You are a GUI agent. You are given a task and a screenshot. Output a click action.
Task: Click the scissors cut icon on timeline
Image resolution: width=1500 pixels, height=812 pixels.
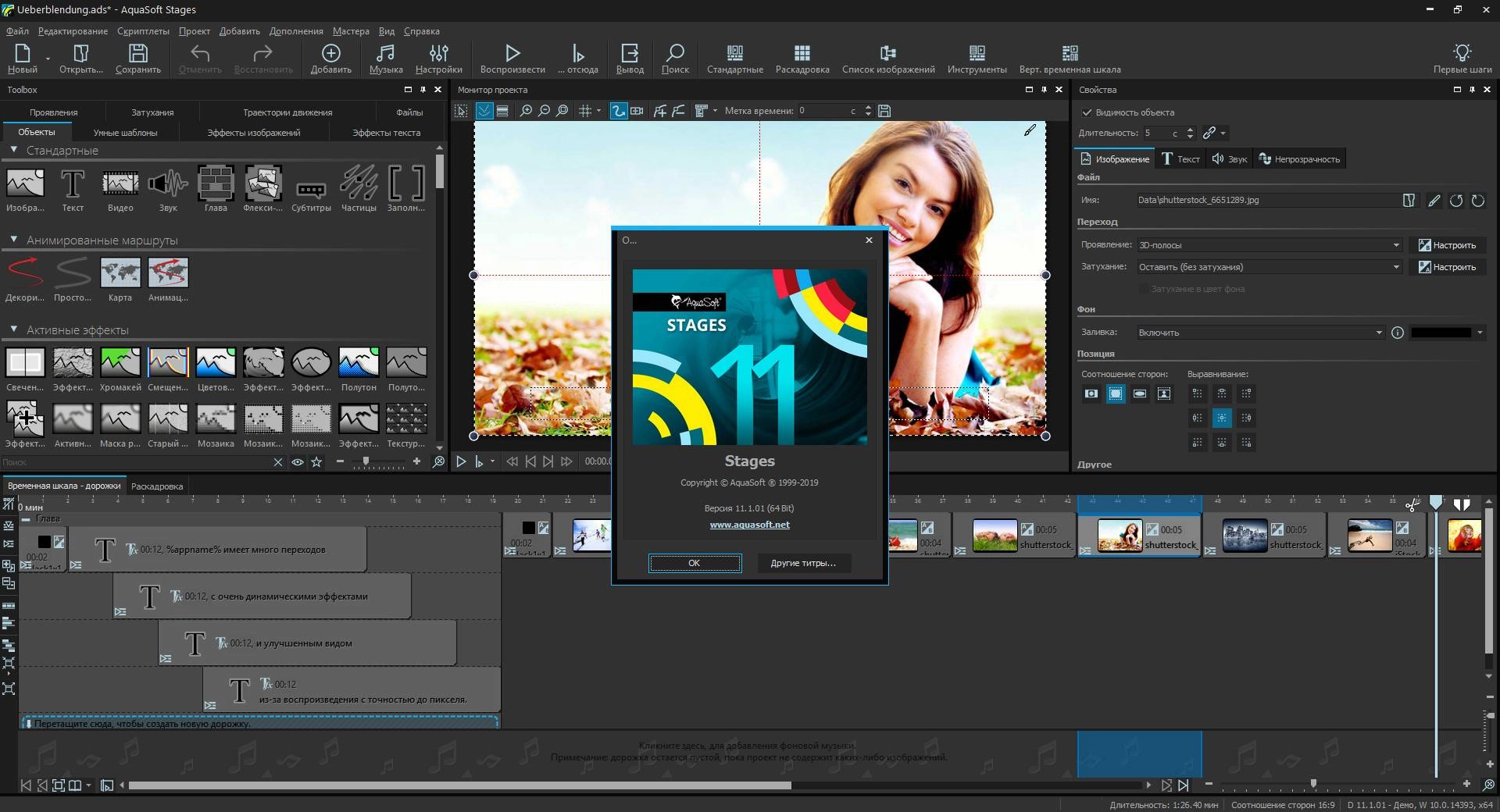[1412, 504]
